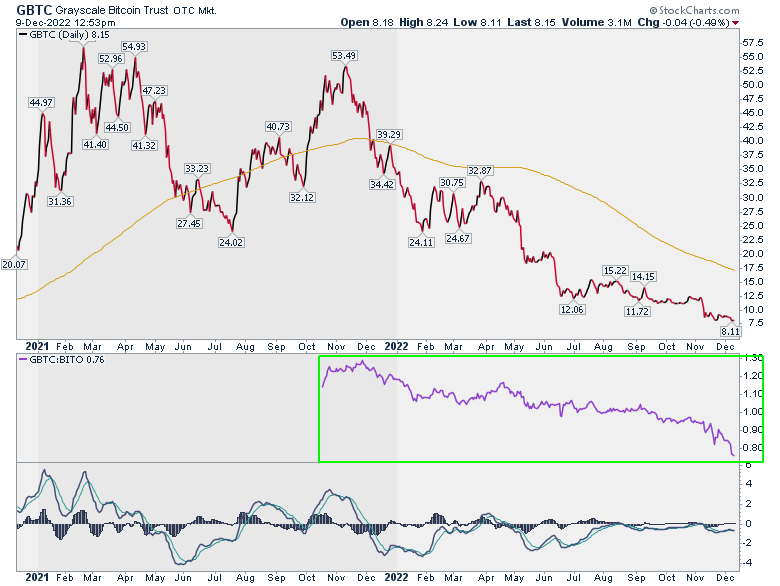The height and width of the screenshot is (586, 780).
Task: Click the purple GBTC:BITO legend line marker
Action: tap(23, 359)
